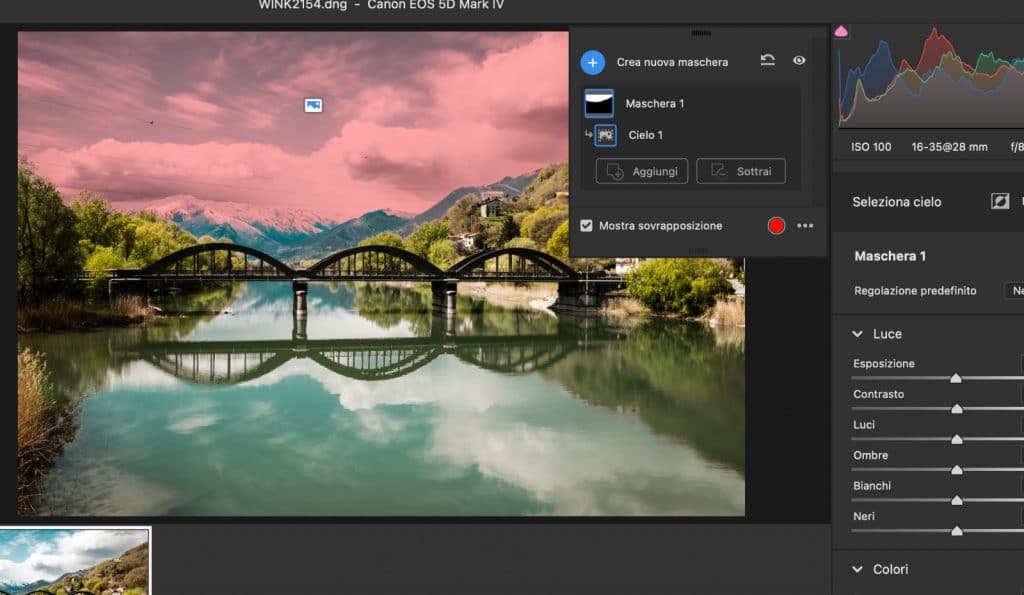
Task: Select the filmstrip photo thumbnail
Action: pos(74,562)
